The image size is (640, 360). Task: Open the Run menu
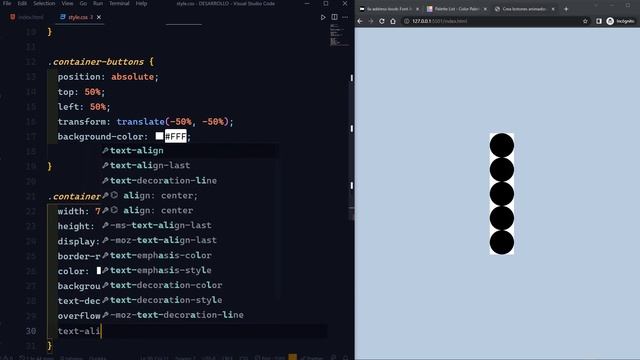(98, 3)
